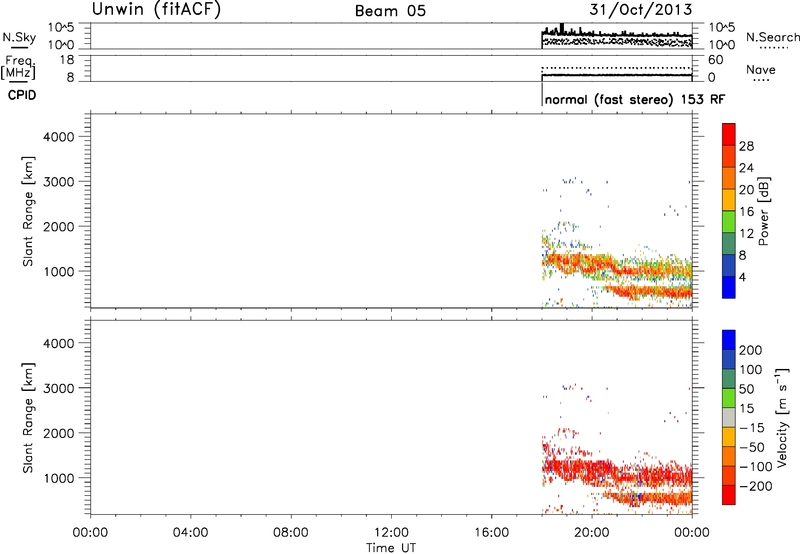Screen dimensions: 800x554
Task: Click the "4" label on the power scale
Action: [x=742, y=277]
